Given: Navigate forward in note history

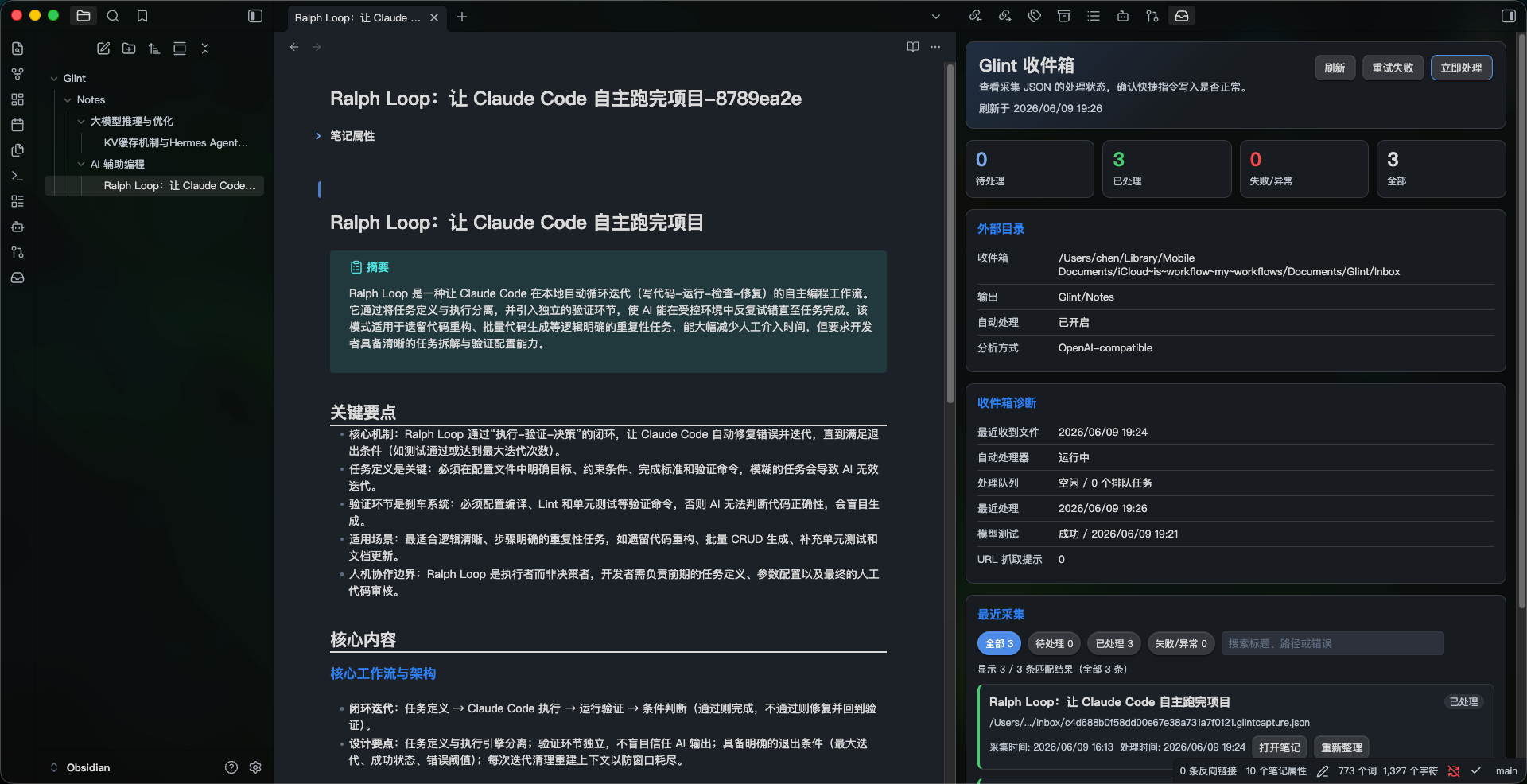Looking at the screenshot, I should [x=317, y=47].
